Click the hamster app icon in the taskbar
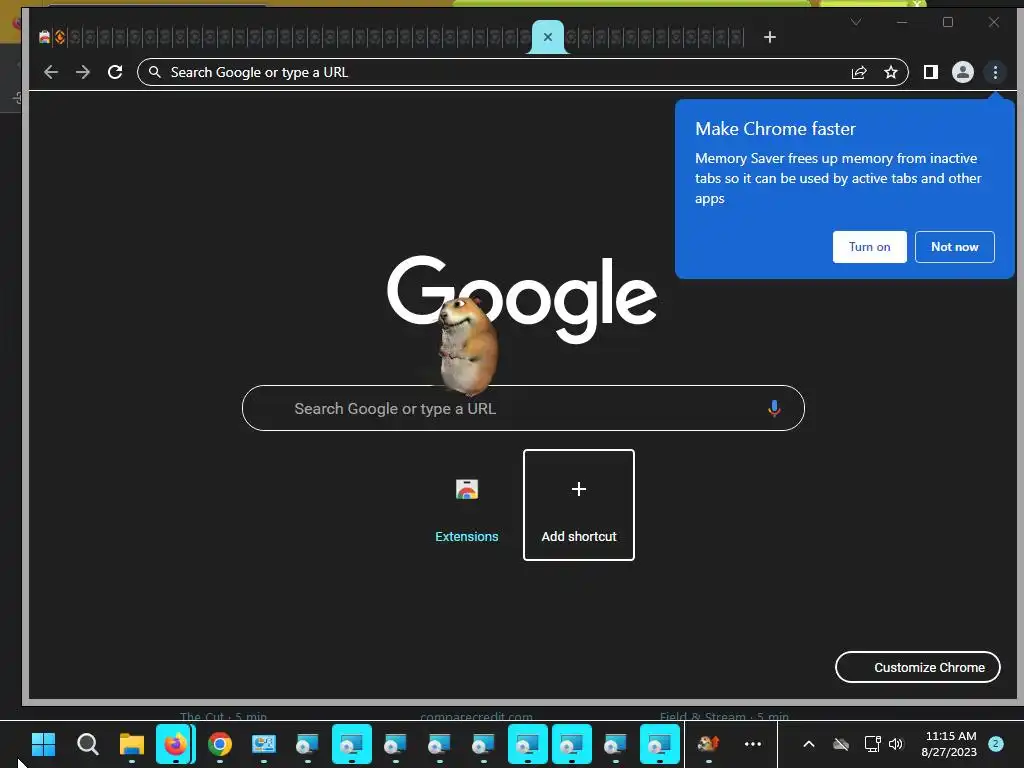 point(708,744)
